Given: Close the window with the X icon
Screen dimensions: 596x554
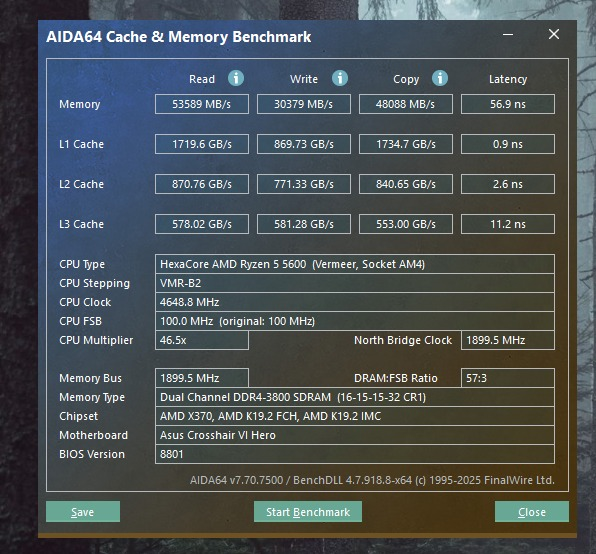Looking at the screenshot, I should 554,35.
